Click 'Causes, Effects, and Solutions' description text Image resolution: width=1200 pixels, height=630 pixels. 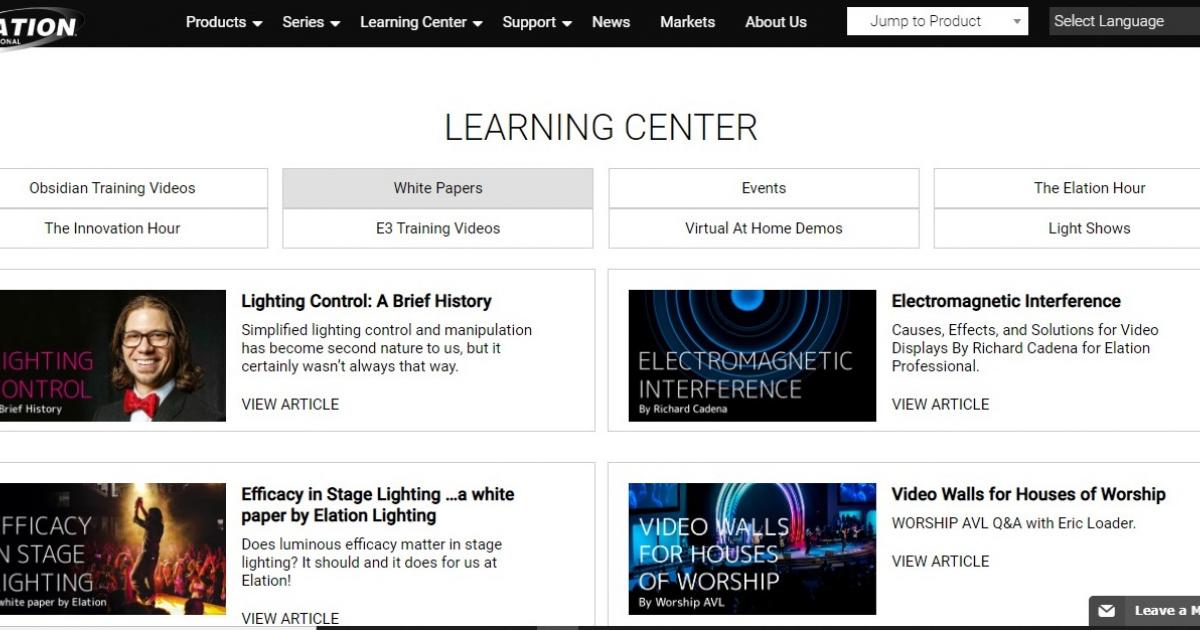point(1025,348)
